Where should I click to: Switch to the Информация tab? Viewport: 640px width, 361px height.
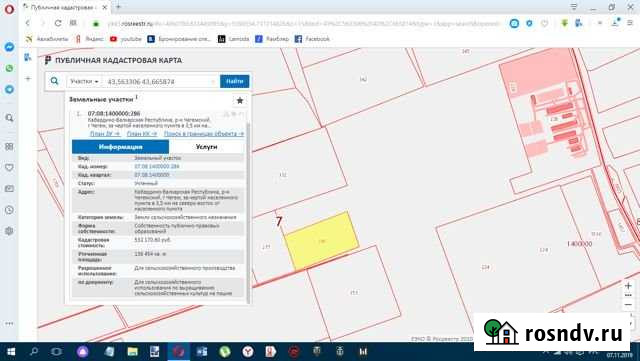[120, 147]
